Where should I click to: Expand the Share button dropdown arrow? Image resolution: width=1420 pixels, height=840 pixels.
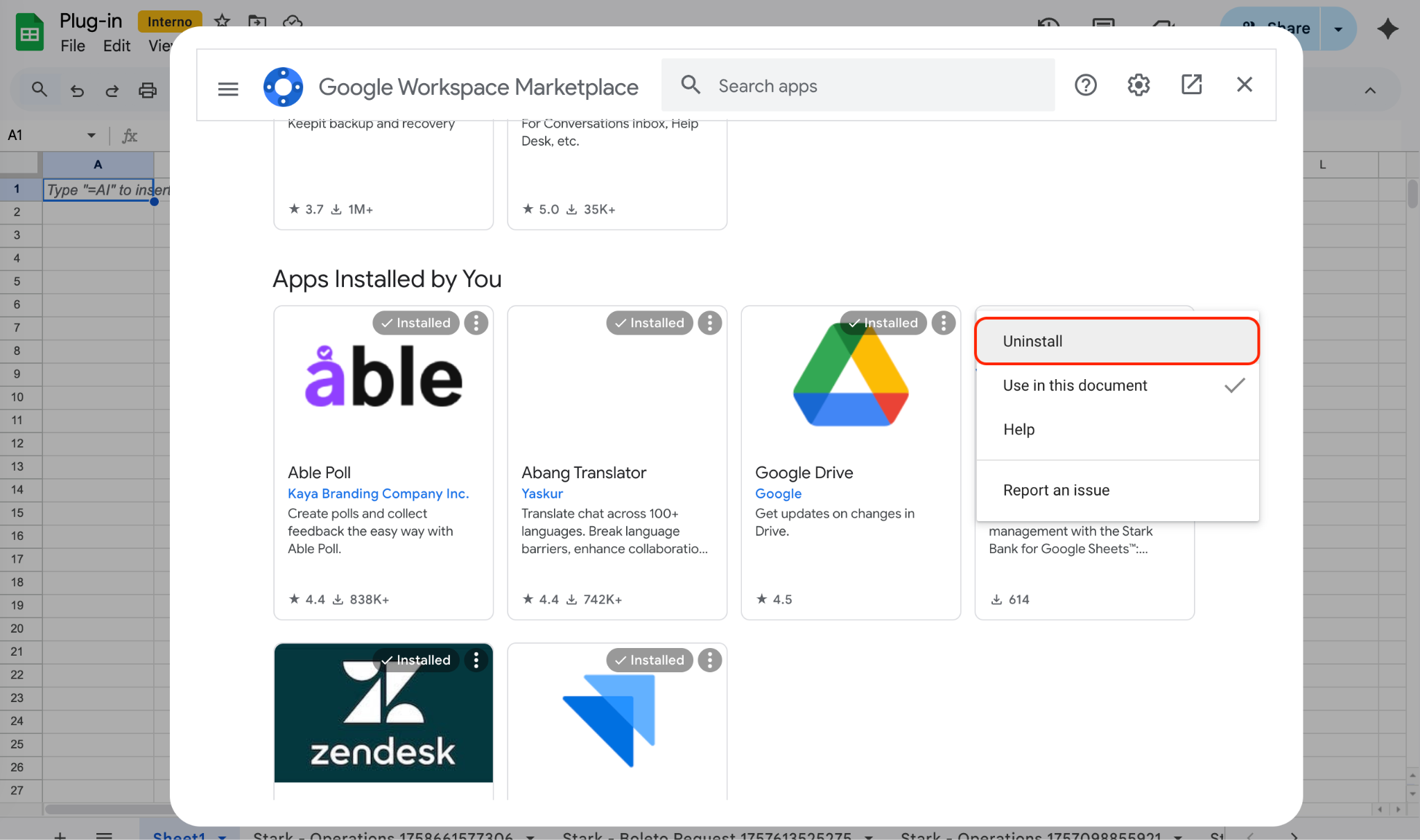1338,28
